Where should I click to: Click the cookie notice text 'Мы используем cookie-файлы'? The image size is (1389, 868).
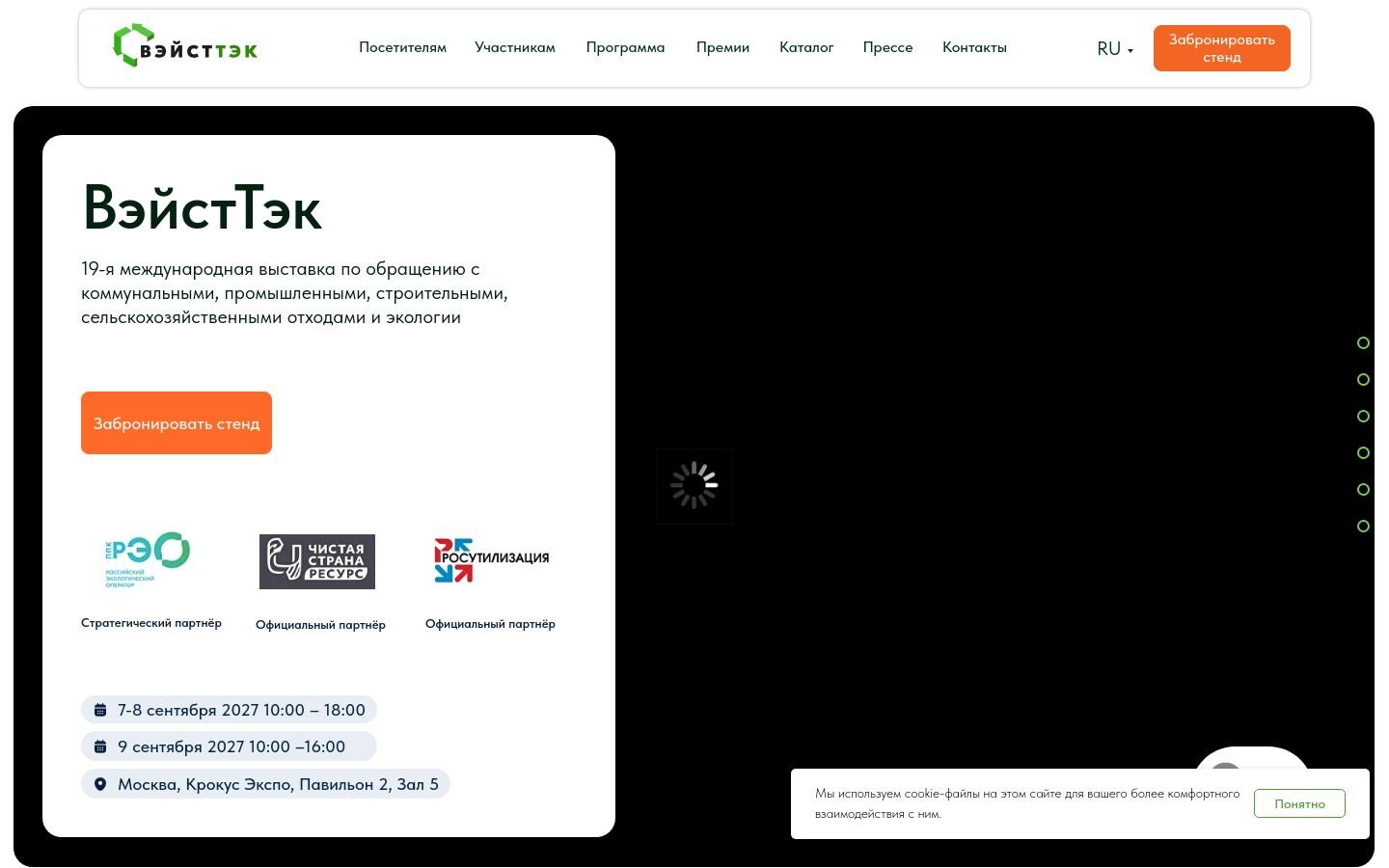tap(1027, 803)
